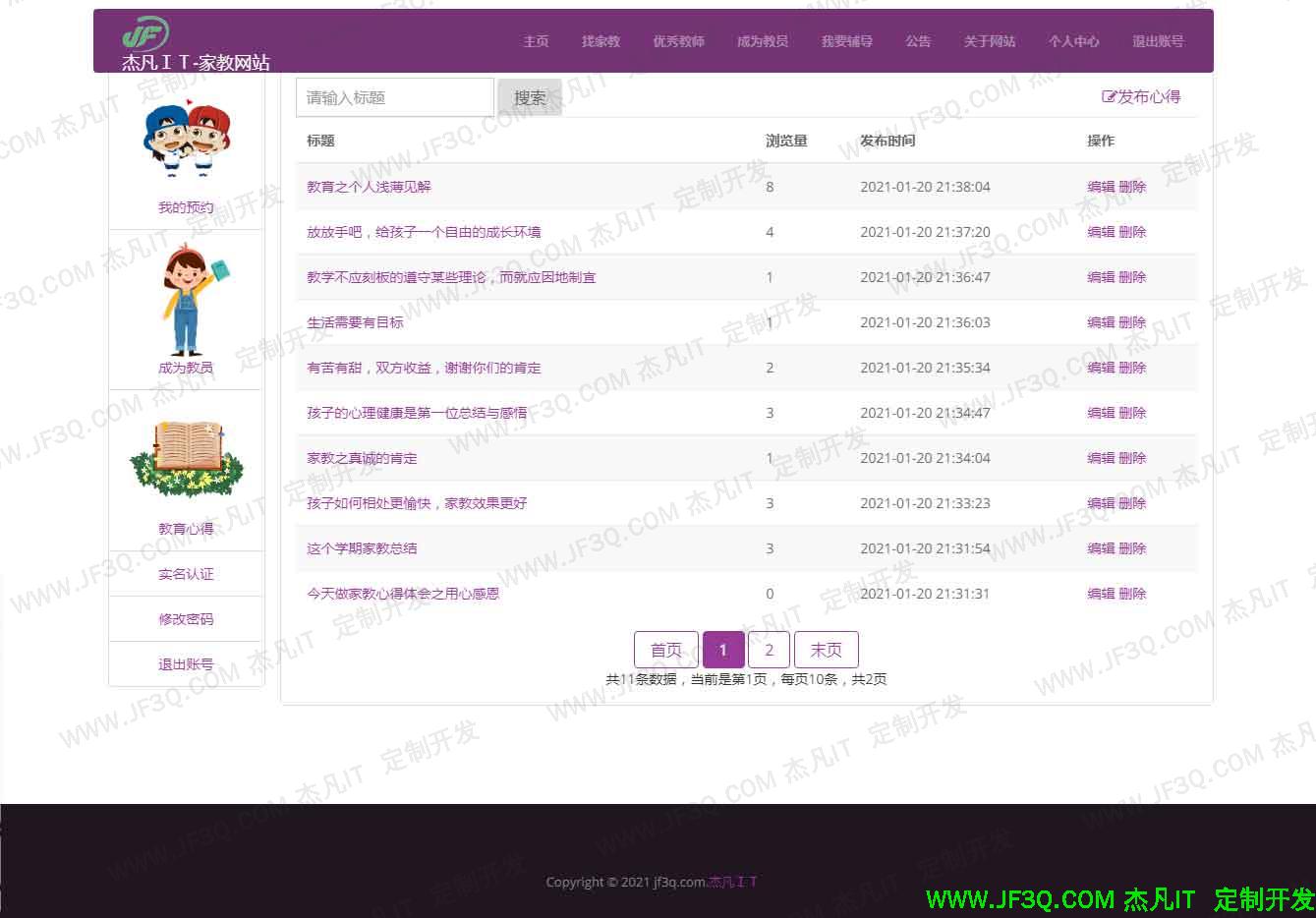The height and width of the screenshot is (918, 1316).
Task: Edit the 生活需要有目标 post
Action: coord(1101,322)
